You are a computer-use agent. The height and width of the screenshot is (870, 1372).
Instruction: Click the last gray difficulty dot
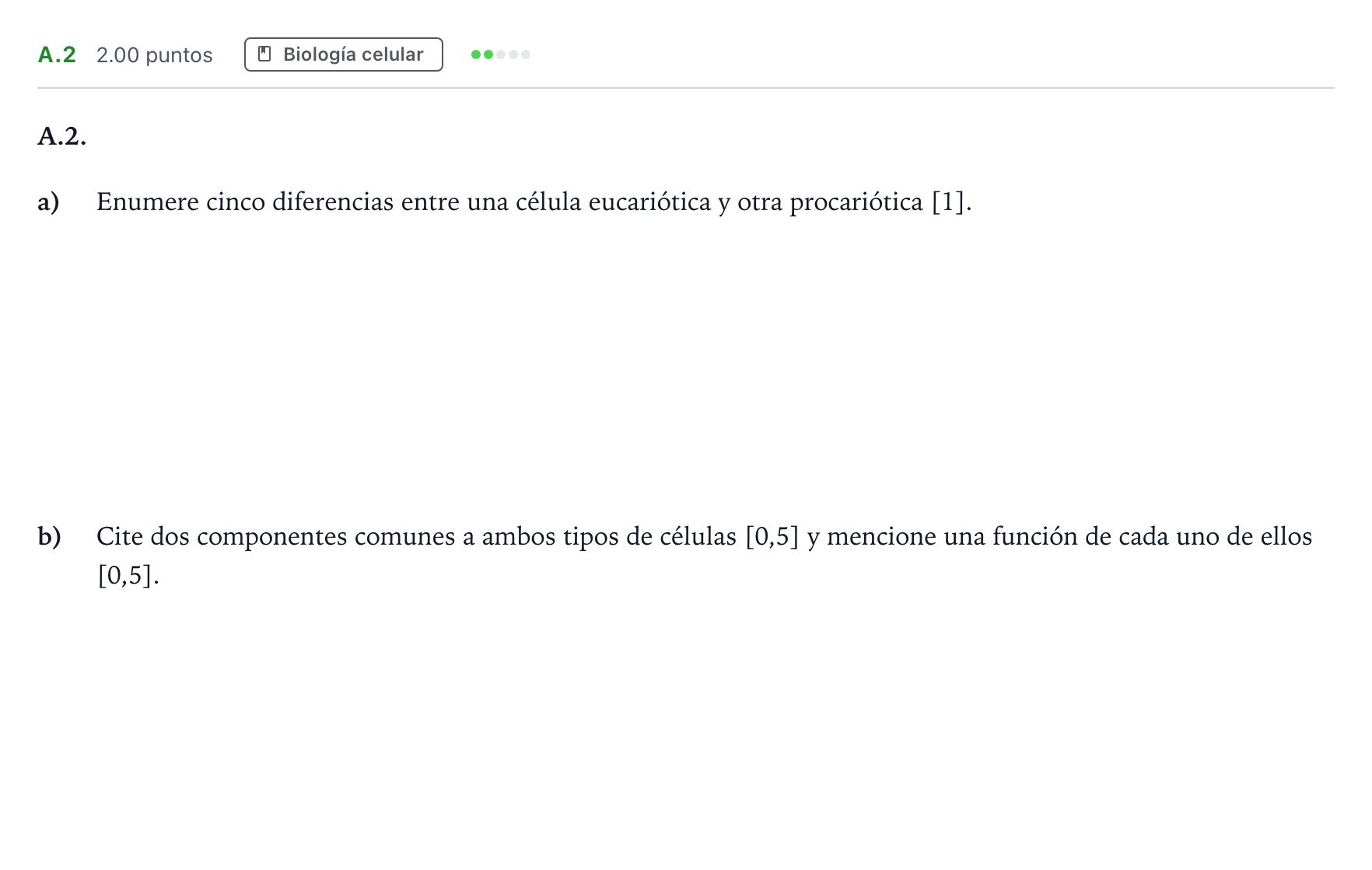pyautogui.click(x=526, y=54)
